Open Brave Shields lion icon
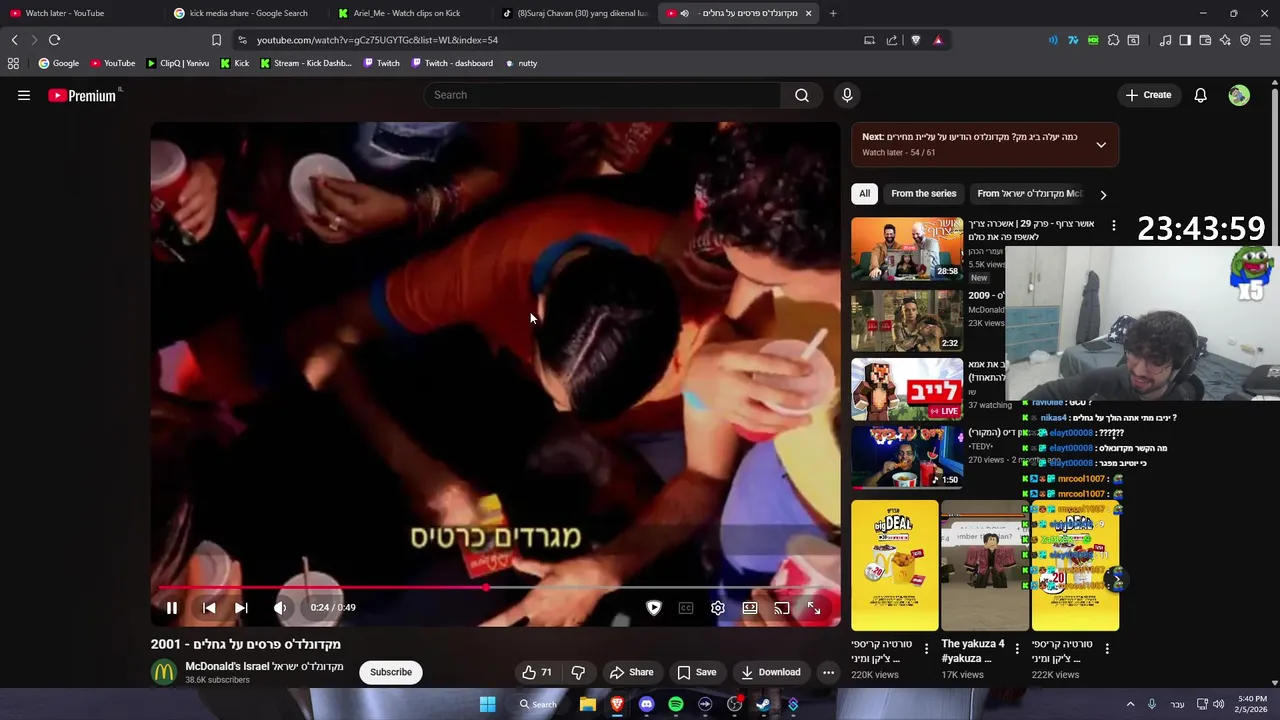The height and width of the screenshot is (720, 1280). point(915,40)
